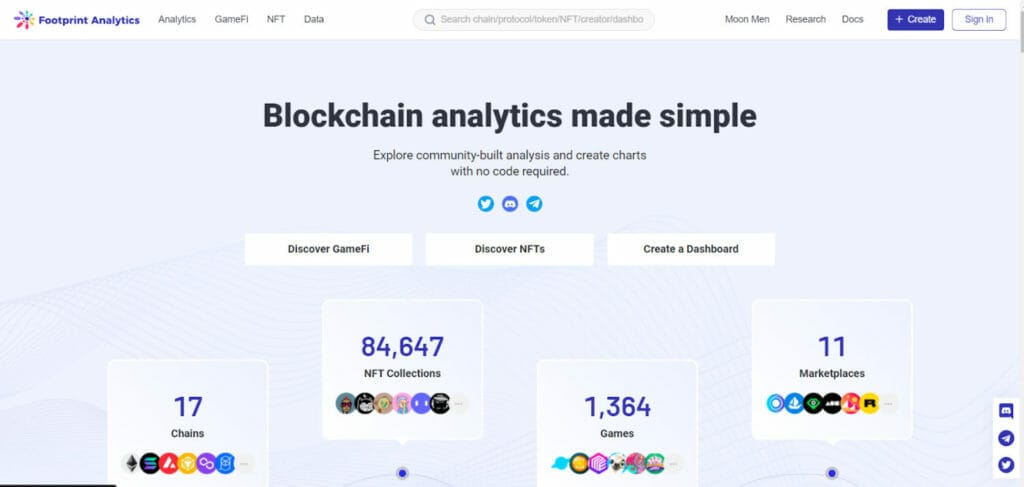Open the Discord icon under the headline

pos(510,204)
